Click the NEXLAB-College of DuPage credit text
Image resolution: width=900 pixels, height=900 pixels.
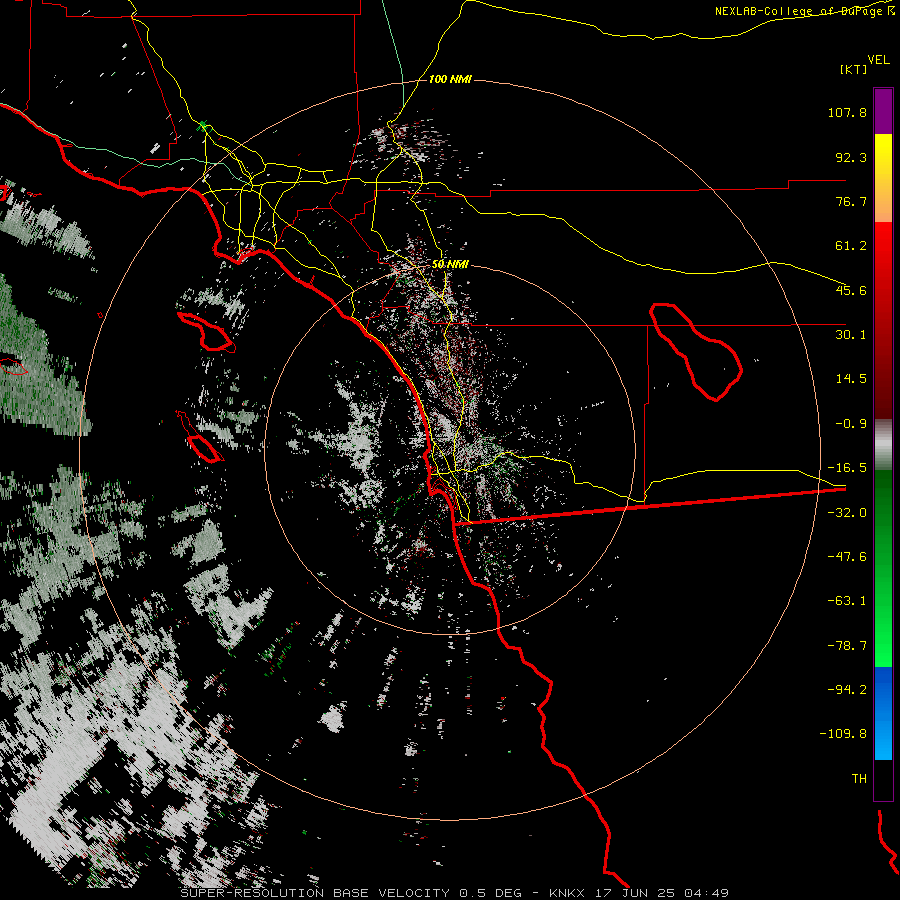point(805,11)
